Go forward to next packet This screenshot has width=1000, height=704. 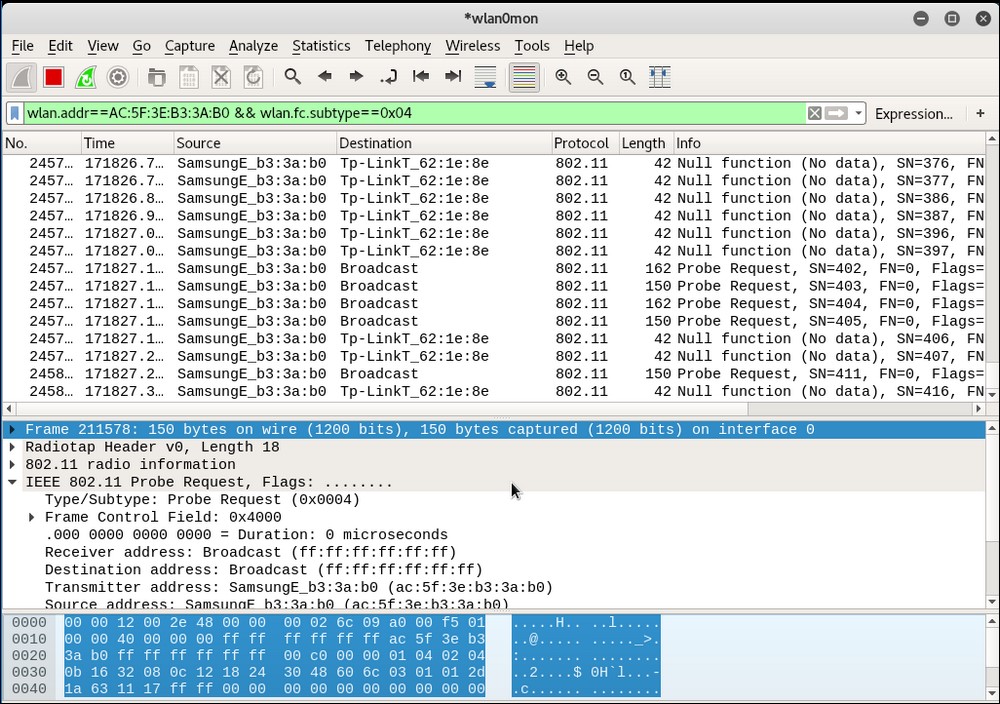coord(357,77)
